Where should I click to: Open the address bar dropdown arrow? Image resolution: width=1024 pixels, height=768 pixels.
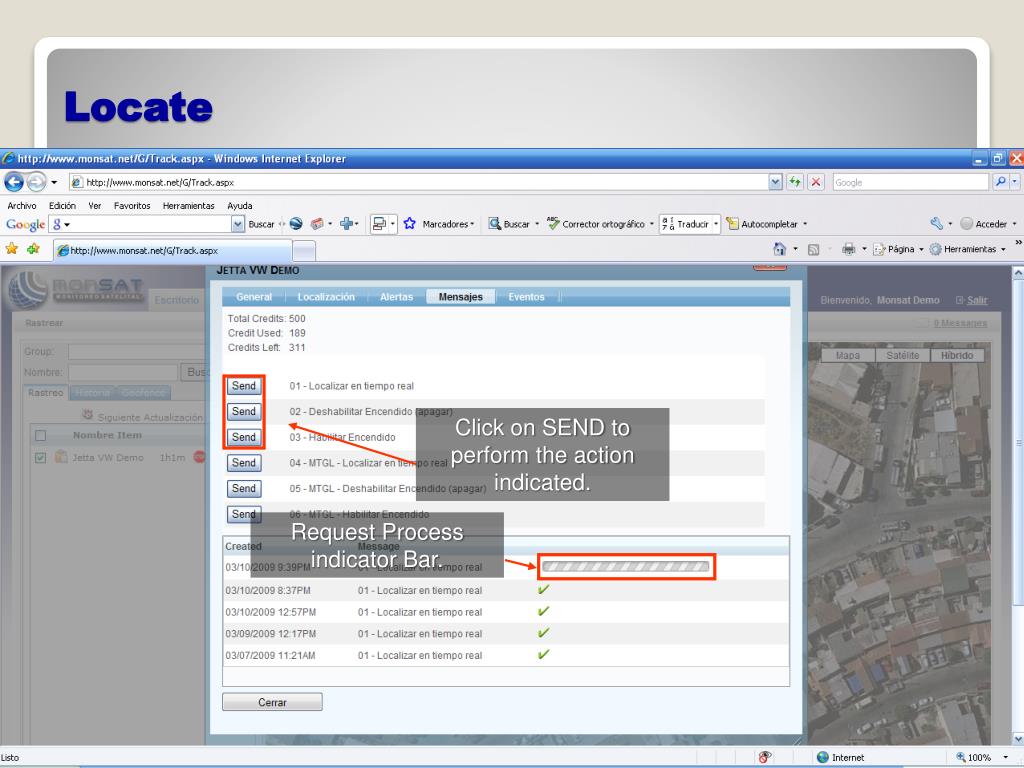point(775,182)
